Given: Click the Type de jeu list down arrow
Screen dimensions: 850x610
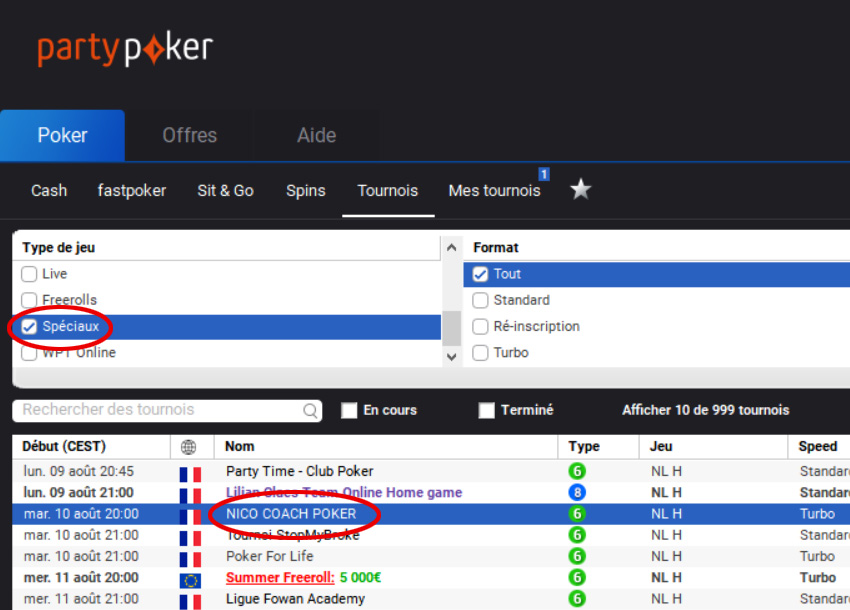Looking at the screenshot, I should [451, 357].
